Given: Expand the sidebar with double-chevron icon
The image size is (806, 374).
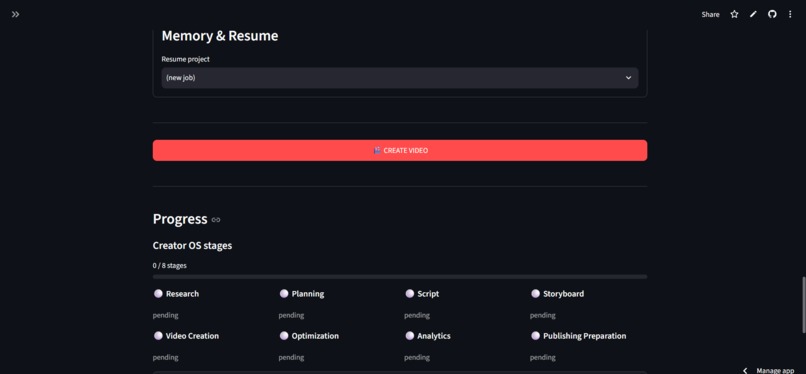Looking at the screenshot, I should click(15, 14).
